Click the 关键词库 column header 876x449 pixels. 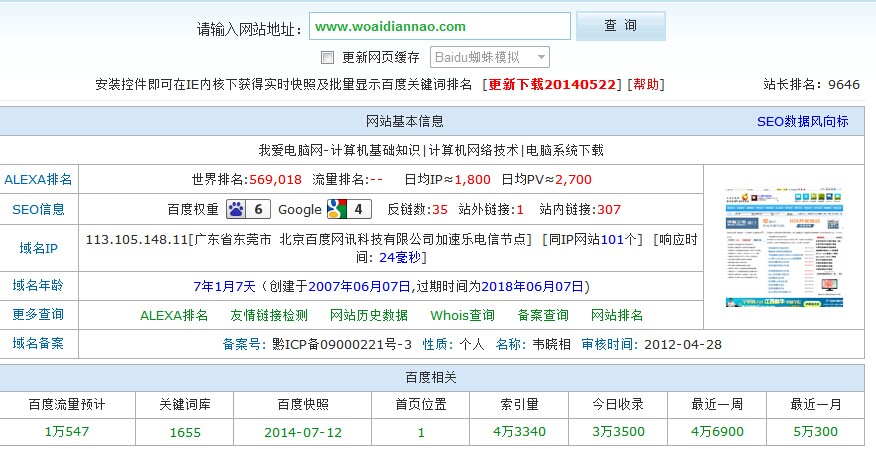185,404
